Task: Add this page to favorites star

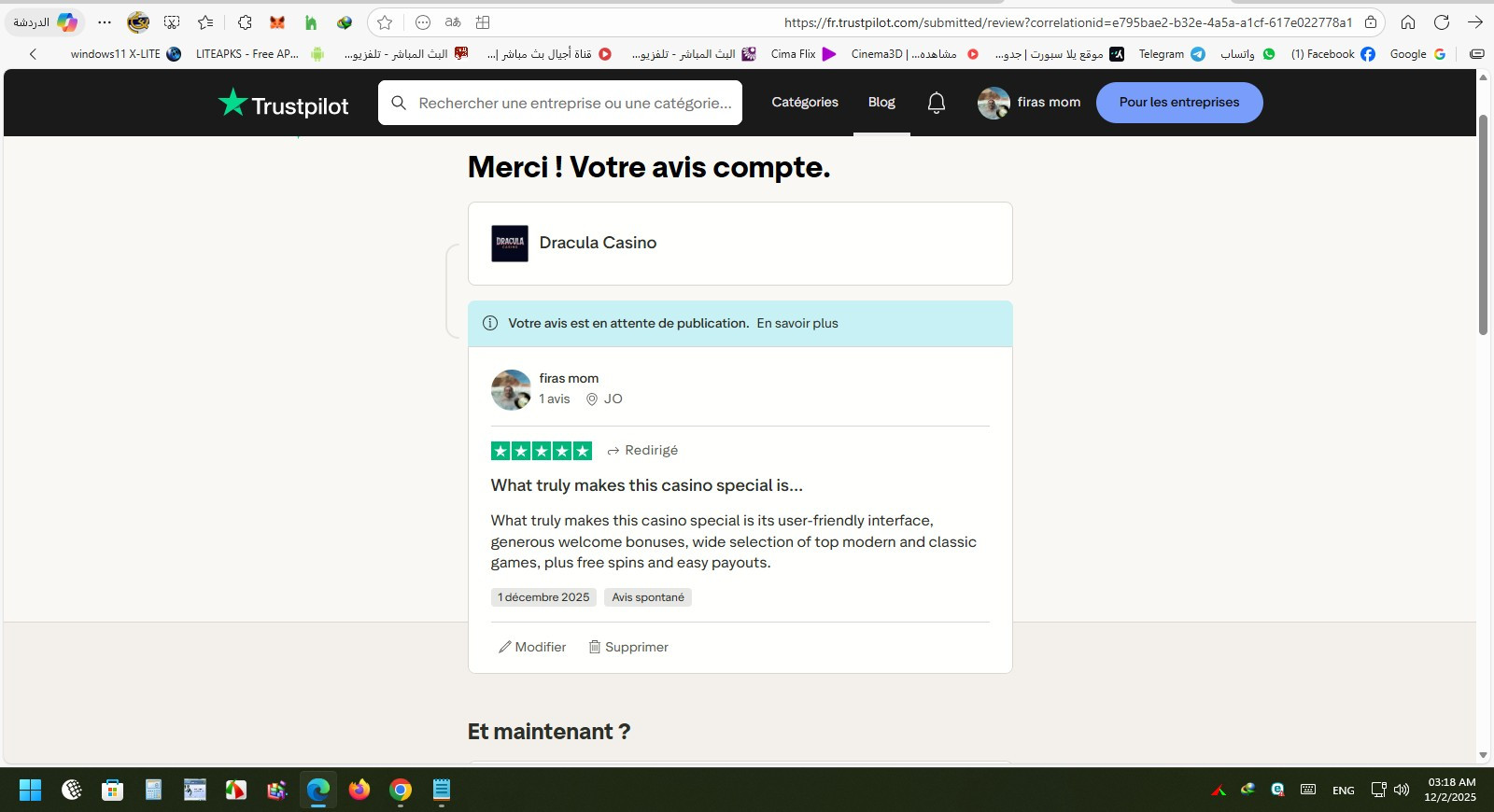Action: (x=385, y=22)
